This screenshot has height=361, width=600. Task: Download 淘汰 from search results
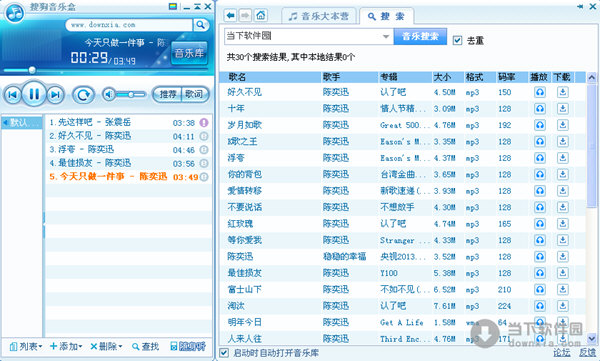562,306
